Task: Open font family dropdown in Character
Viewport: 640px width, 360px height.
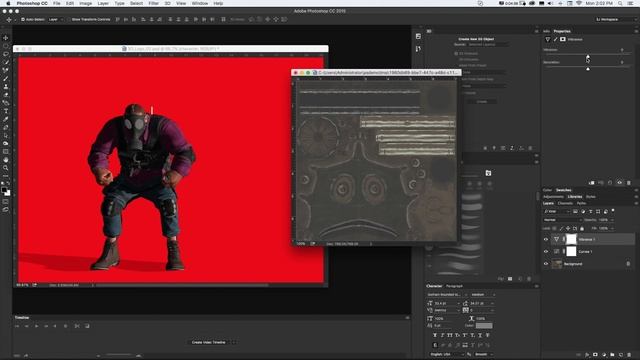Action: point(447,294)
